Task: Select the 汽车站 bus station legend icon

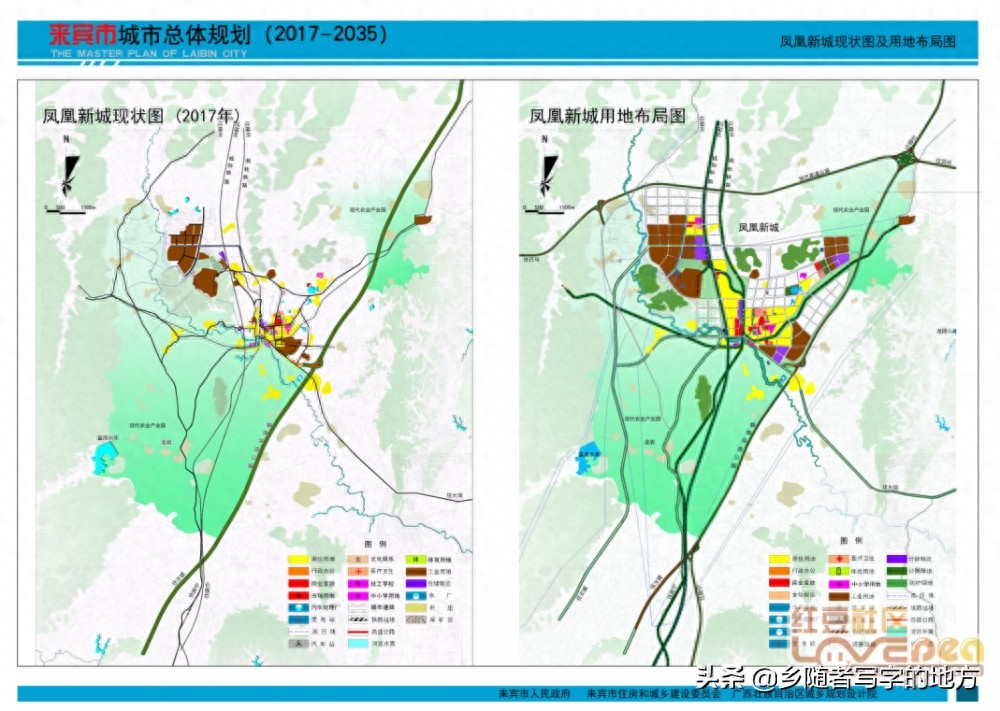Action: (x=298, y=645)
